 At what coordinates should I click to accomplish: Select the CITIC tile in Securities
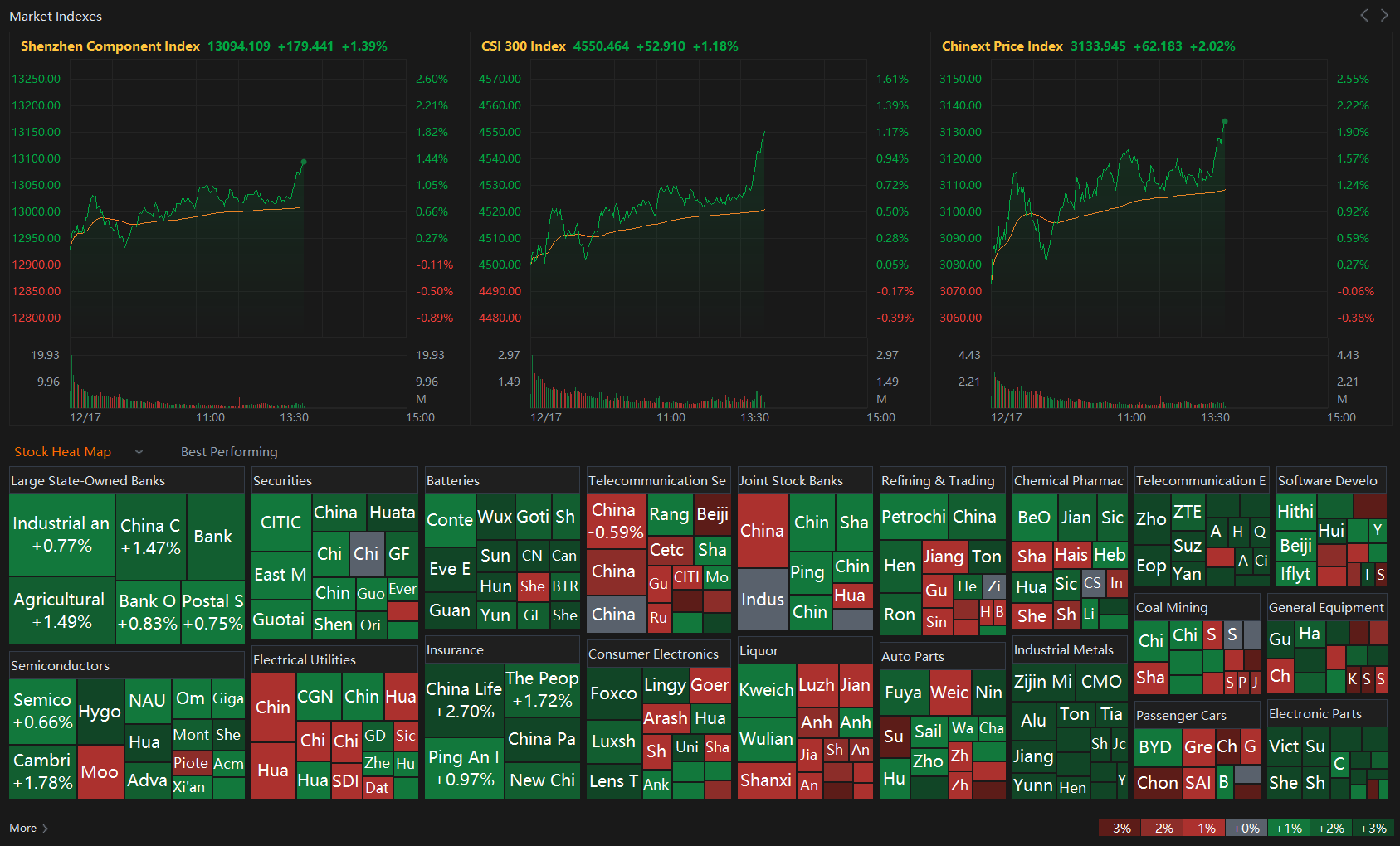pyautogui.click(x=281, y=523)
